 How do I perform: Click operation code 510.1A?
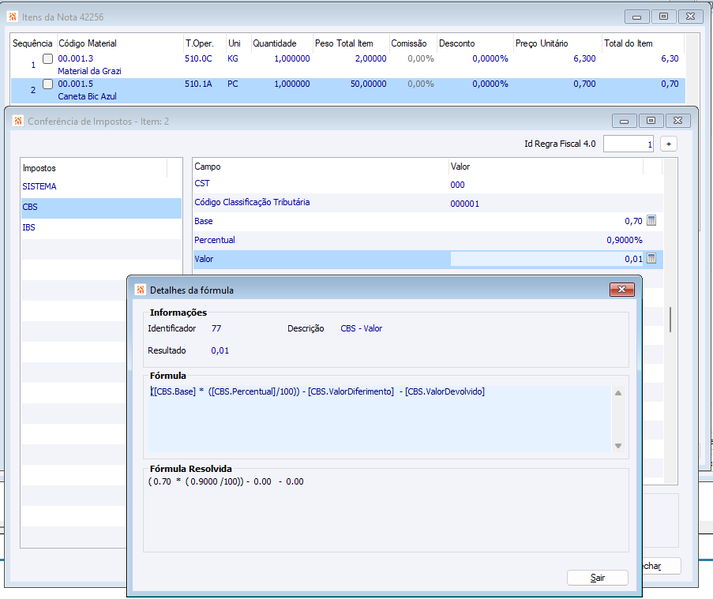pyautogui.click(x=198, y=84)
